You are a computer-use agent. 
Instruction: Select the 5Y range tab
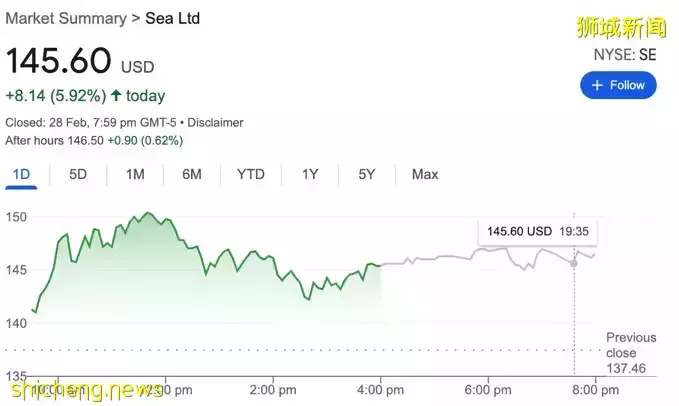click(367, 174)
